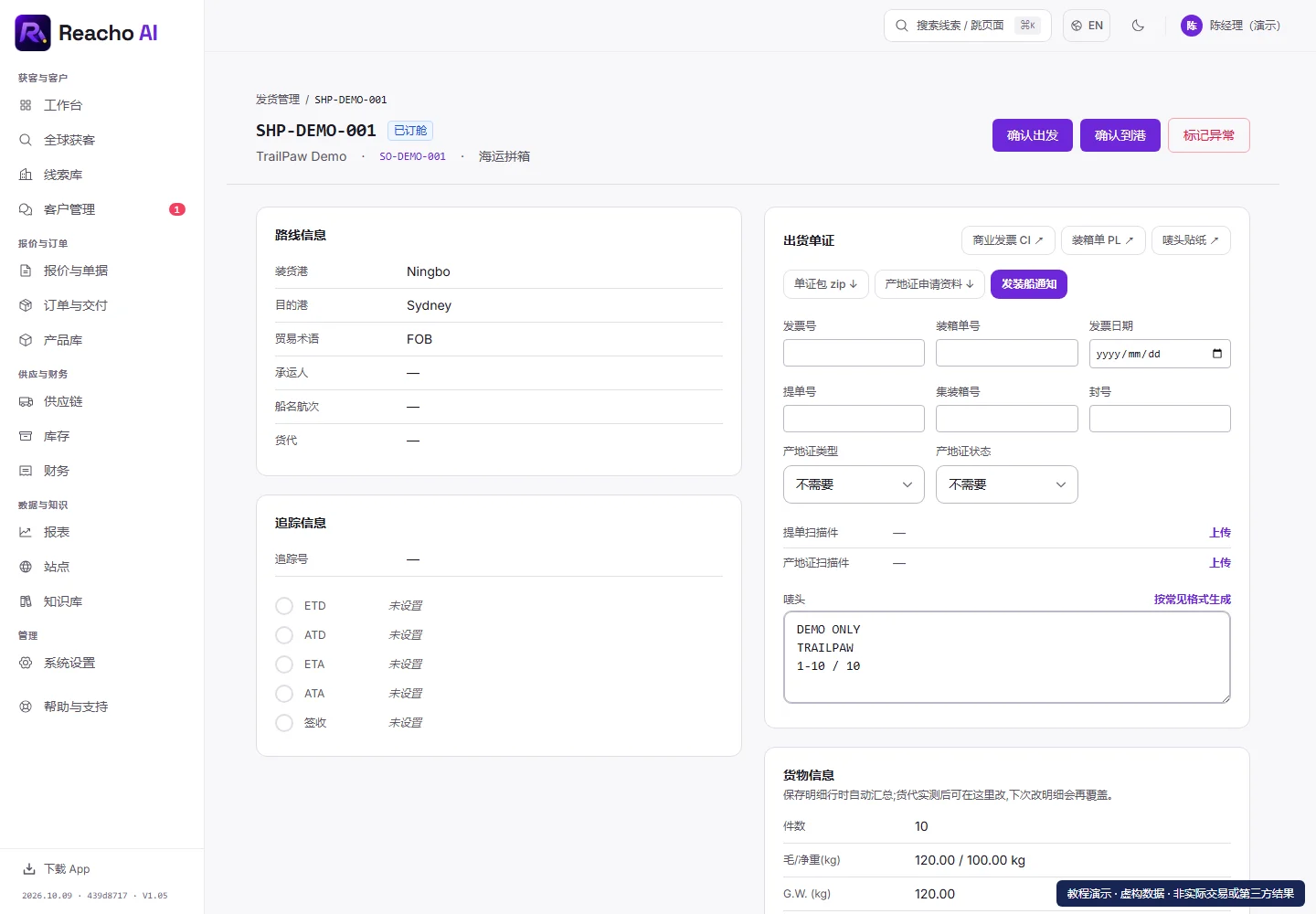Open the 陈经理 user account menu
This screenshot has width=1316, height=914.
(x=1230, y=26)
